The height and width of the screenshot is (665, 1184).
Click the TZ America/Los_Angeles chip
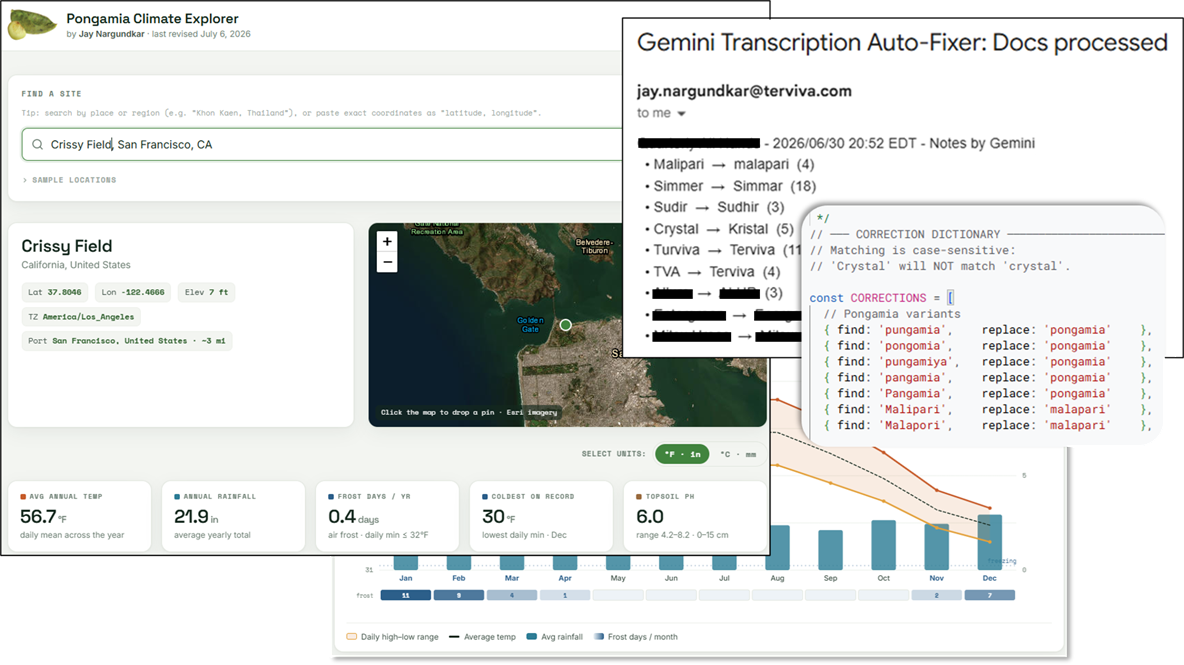(x=81, y=317)
